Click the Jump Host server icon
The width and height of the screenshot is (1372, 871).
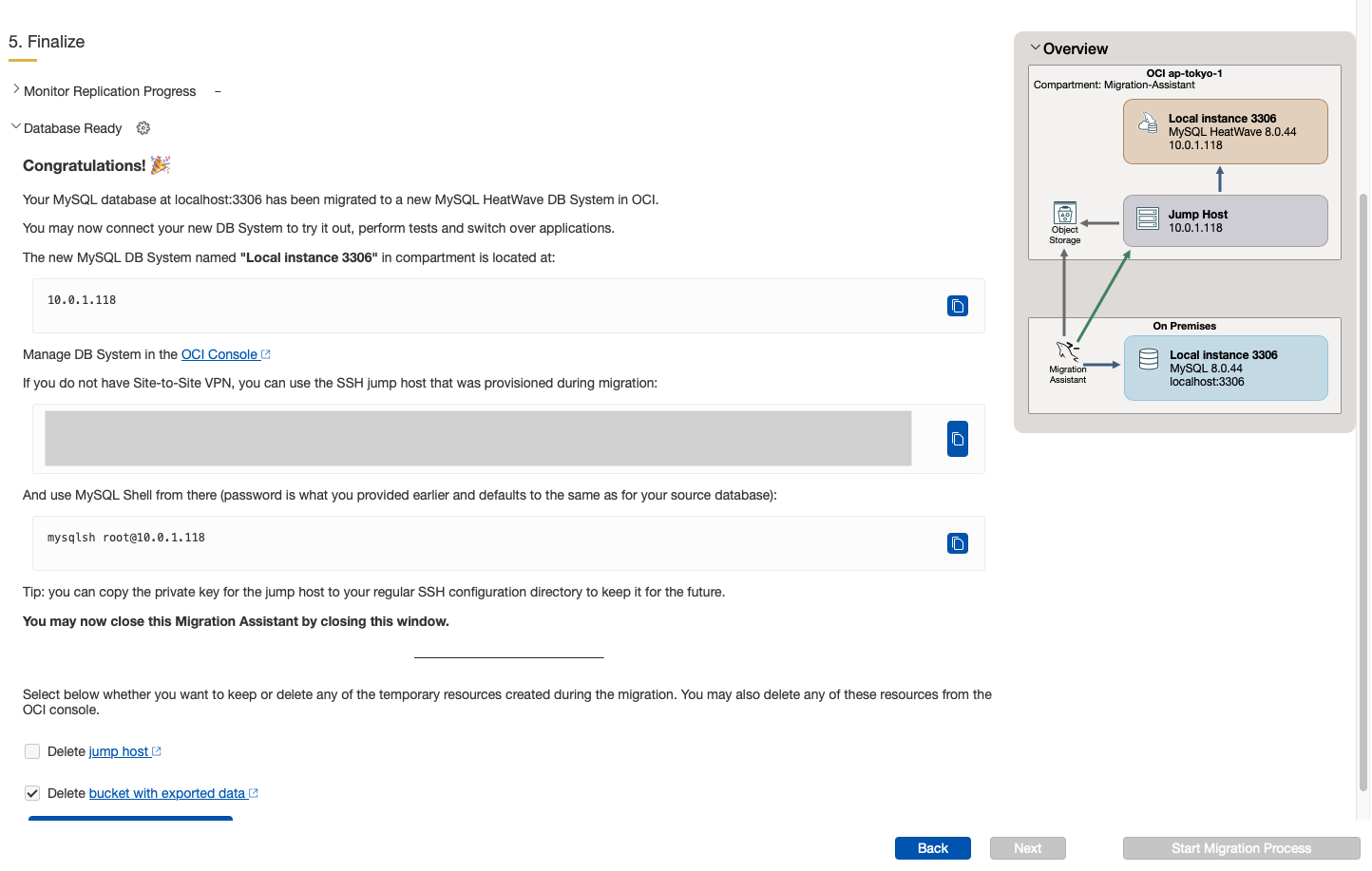(1148, 219)
